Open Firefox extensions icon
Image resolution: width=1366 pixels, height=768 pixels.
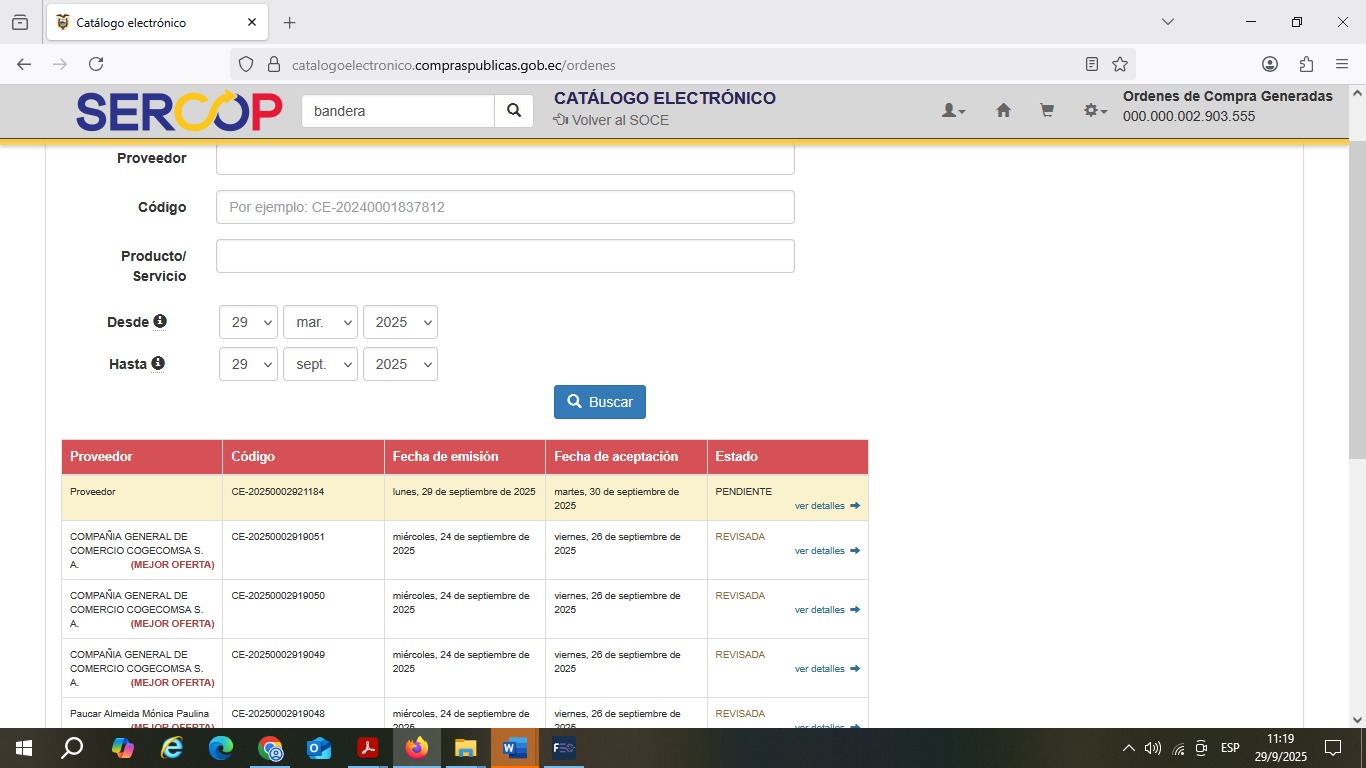(x=1306, y=64)
